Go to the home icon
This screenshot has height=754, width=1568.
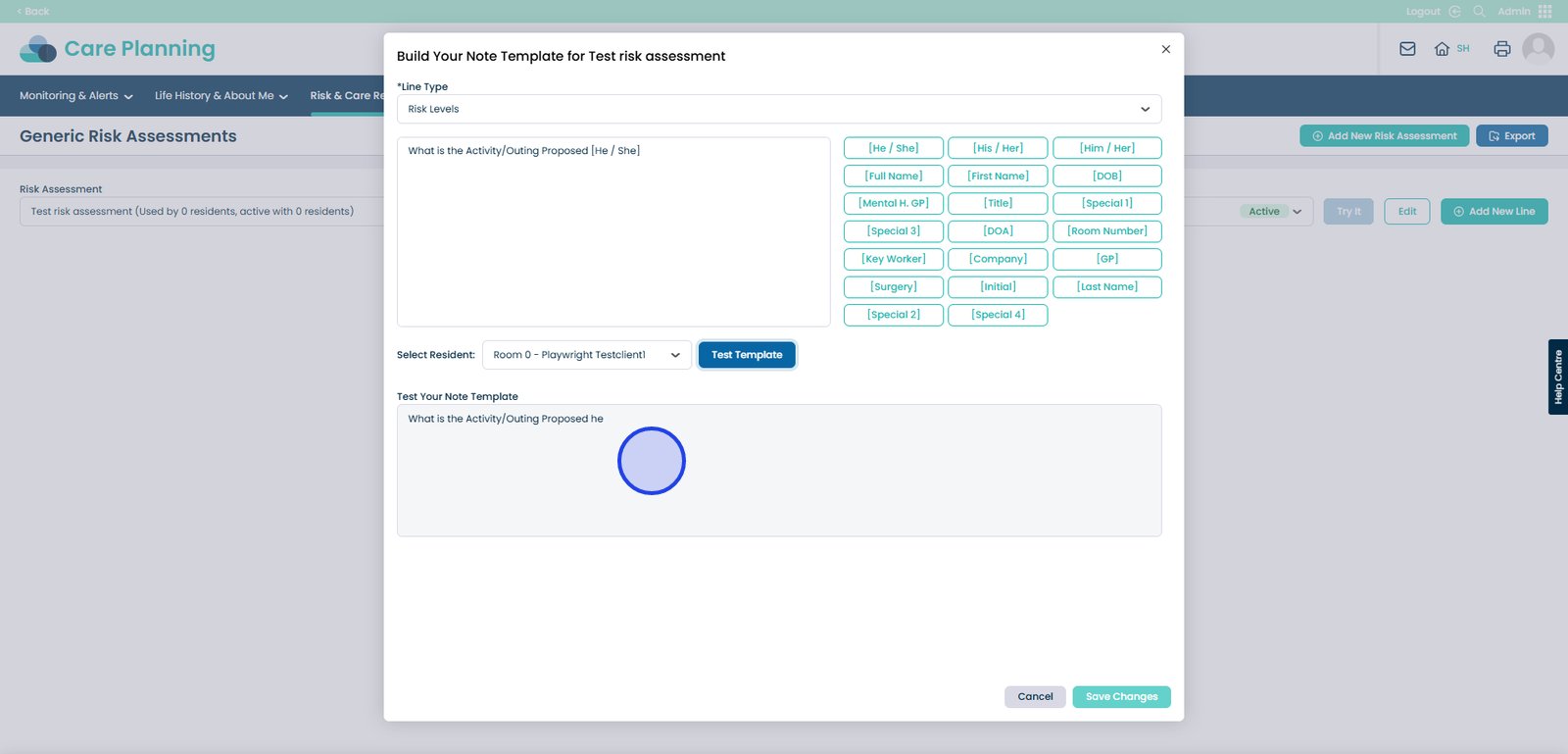(1442, 49)
